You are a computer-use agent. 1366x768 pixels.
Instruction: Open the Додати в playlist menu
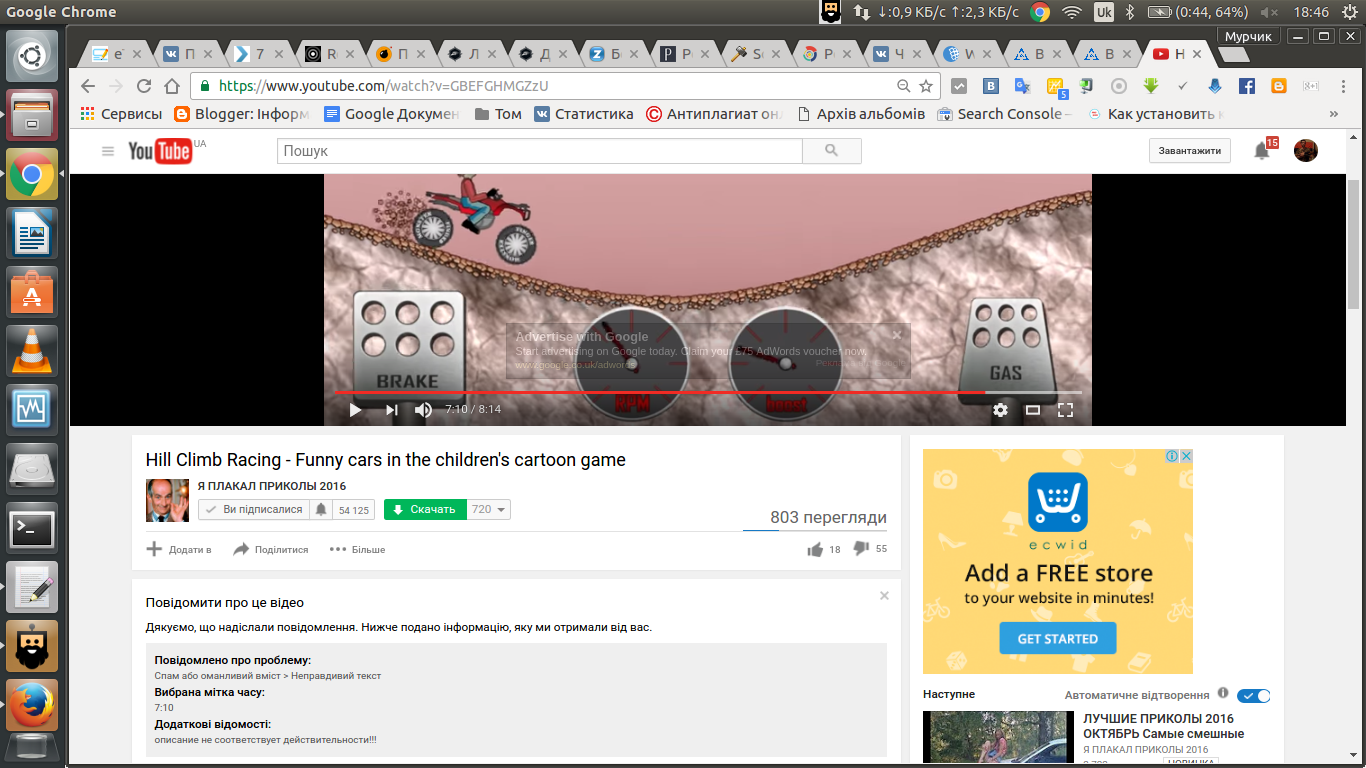click(x=179, y=549)
